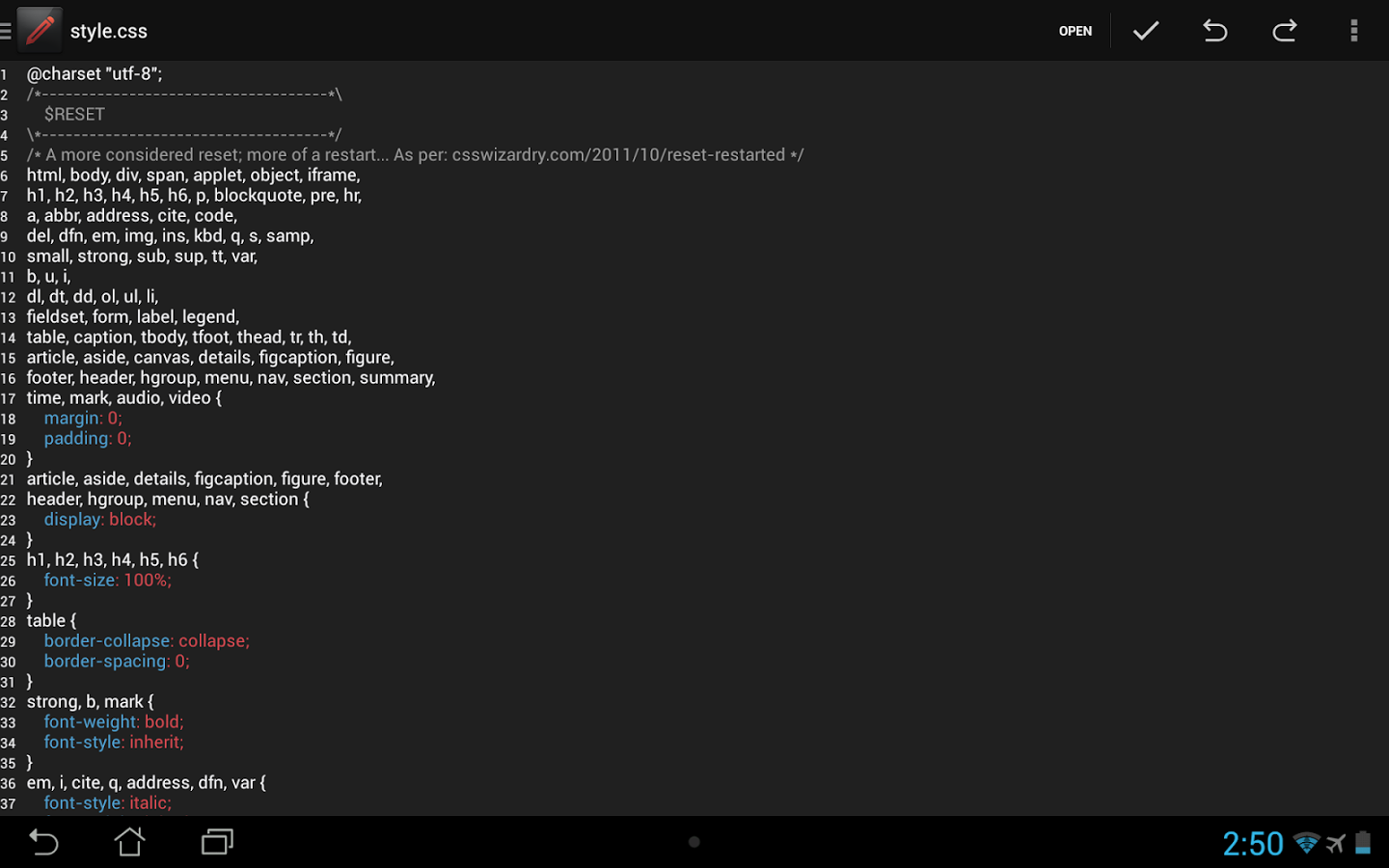Tap the red pencil app icon
This screenshot has width=1389, height=868.
tap(40, 30)
